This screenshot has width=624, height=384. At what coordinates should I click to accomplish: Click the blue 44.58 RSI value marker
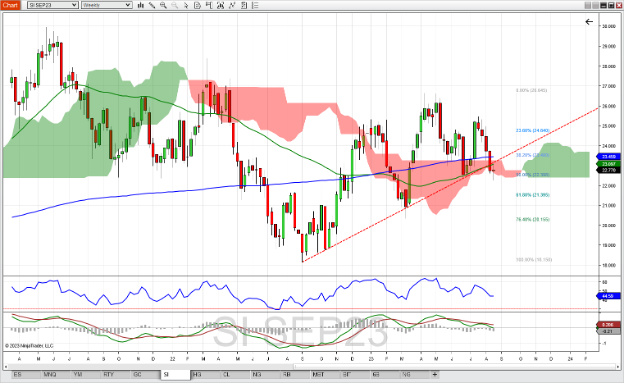click(608, 296)
